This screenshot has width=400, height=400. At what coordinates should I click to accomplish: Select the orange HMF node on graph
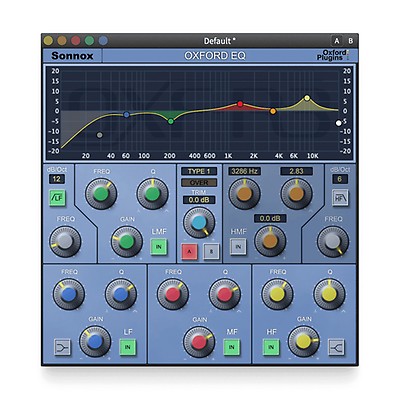point(273,111)
